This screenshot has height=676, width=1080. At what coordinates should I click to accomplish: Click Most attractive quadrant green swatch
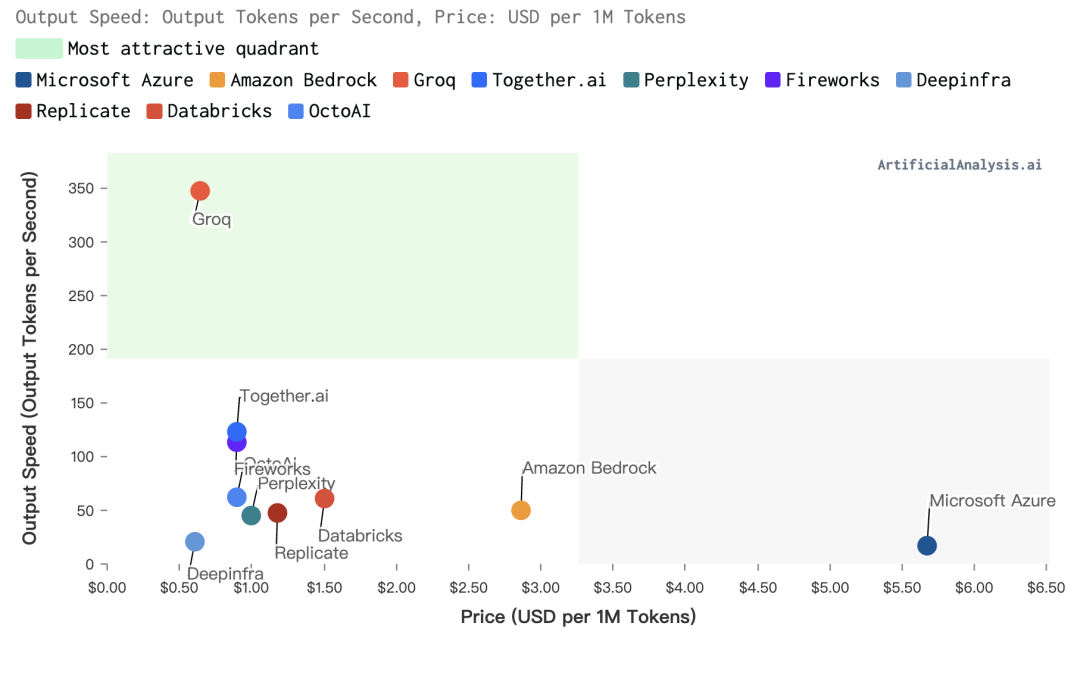coord(39,48)
